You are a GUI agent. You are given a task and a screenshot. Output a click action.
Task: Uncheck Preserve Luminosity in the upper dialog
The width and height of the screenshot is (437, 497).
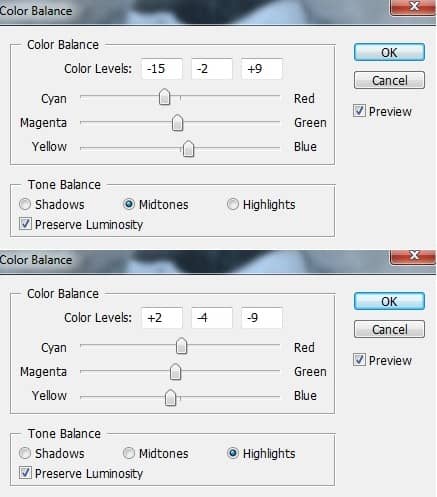pos(25,224)
